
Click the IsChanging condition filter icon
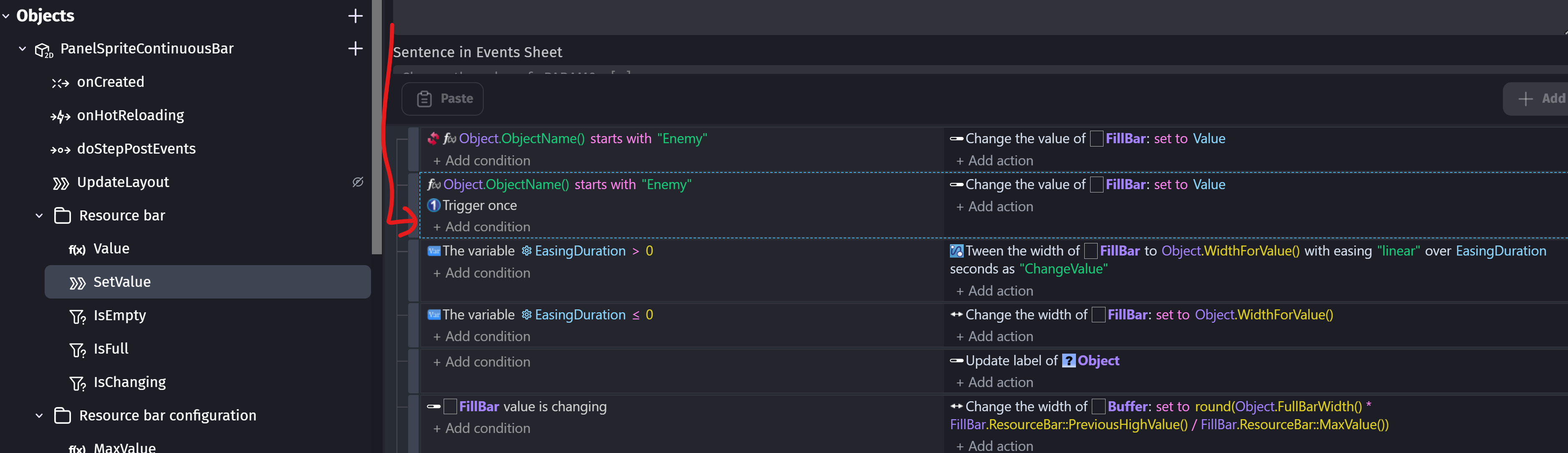click(77, 384)
